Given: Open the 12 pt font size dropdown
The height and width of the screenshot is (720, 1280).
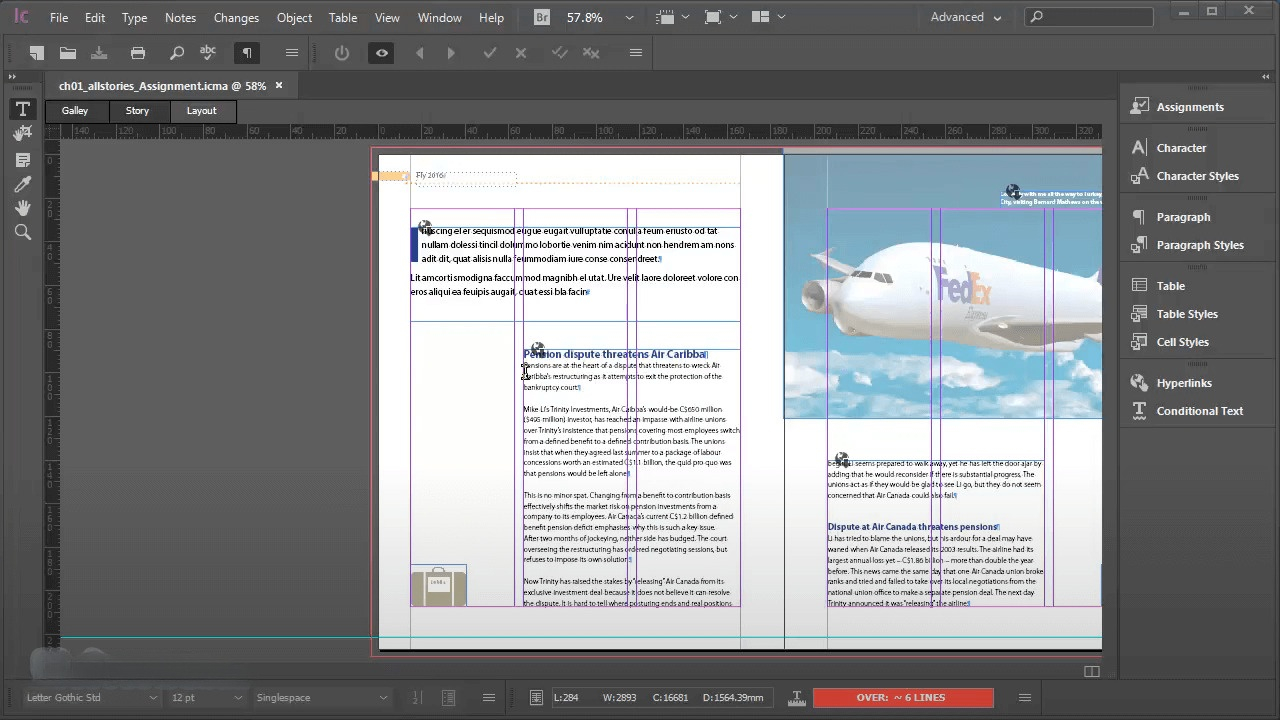Looking at the screenshot, I should pos(237,698).
